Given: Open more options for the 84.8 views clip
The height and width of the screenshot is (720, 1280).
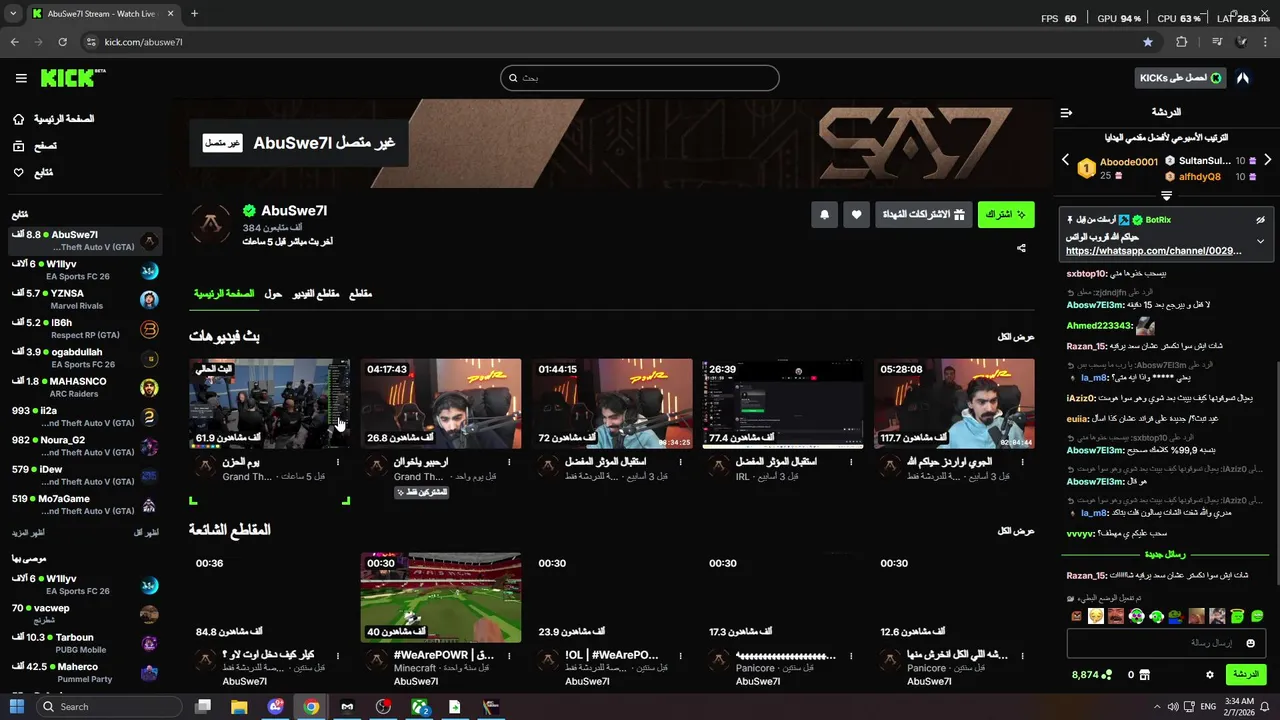Looking at the screenshot, I should click(x=338, y=656).
